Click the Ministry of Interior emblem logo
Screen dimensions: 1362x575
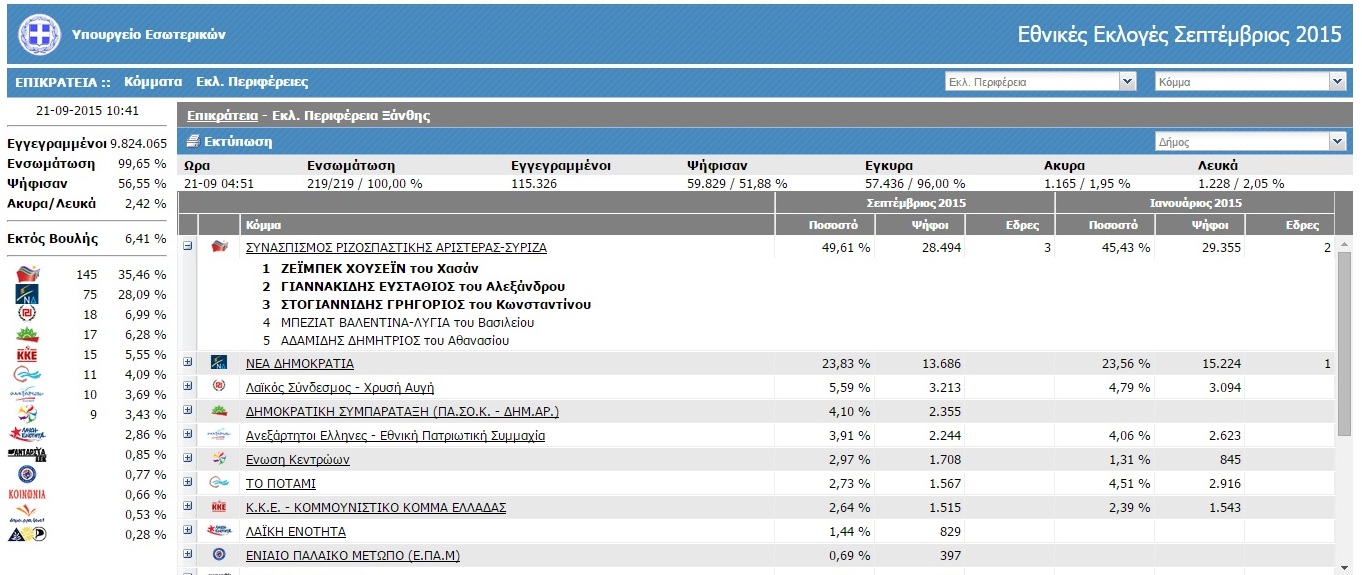pyautogui.click(x=39, y=34)
